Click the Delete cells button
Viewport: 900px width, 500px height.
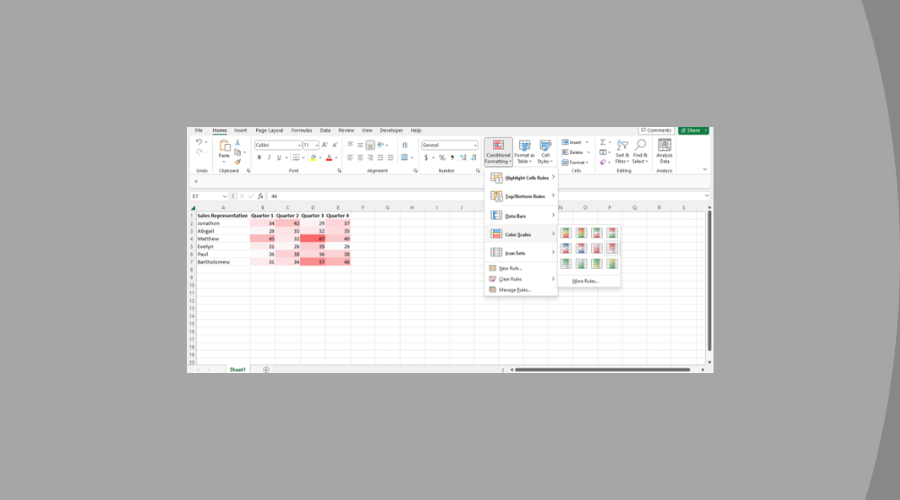[575, 152]
